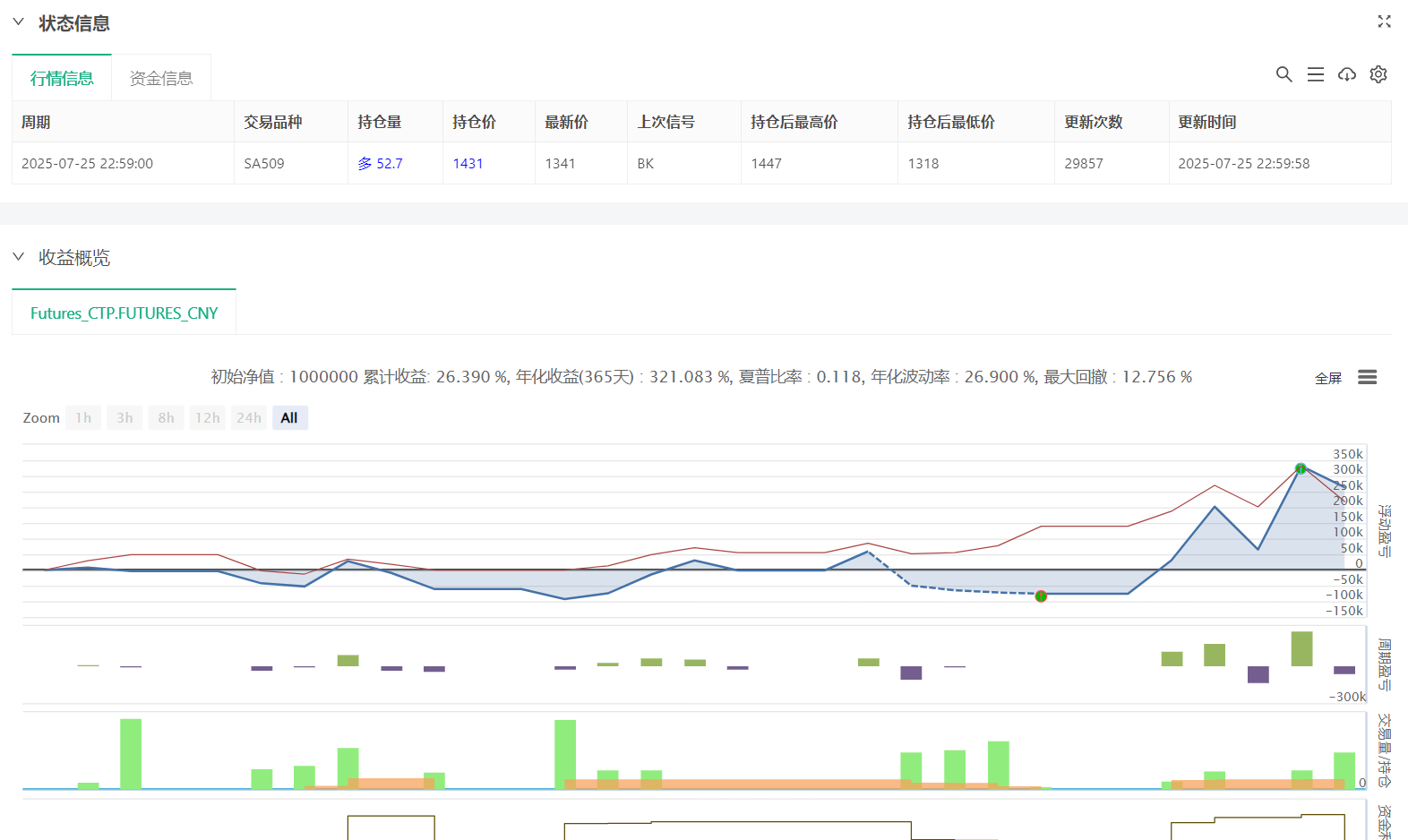The height and width of the screenshot is (840, 1408).
Task: Click the 1318 lowest price cell
Action: point(976,163)
